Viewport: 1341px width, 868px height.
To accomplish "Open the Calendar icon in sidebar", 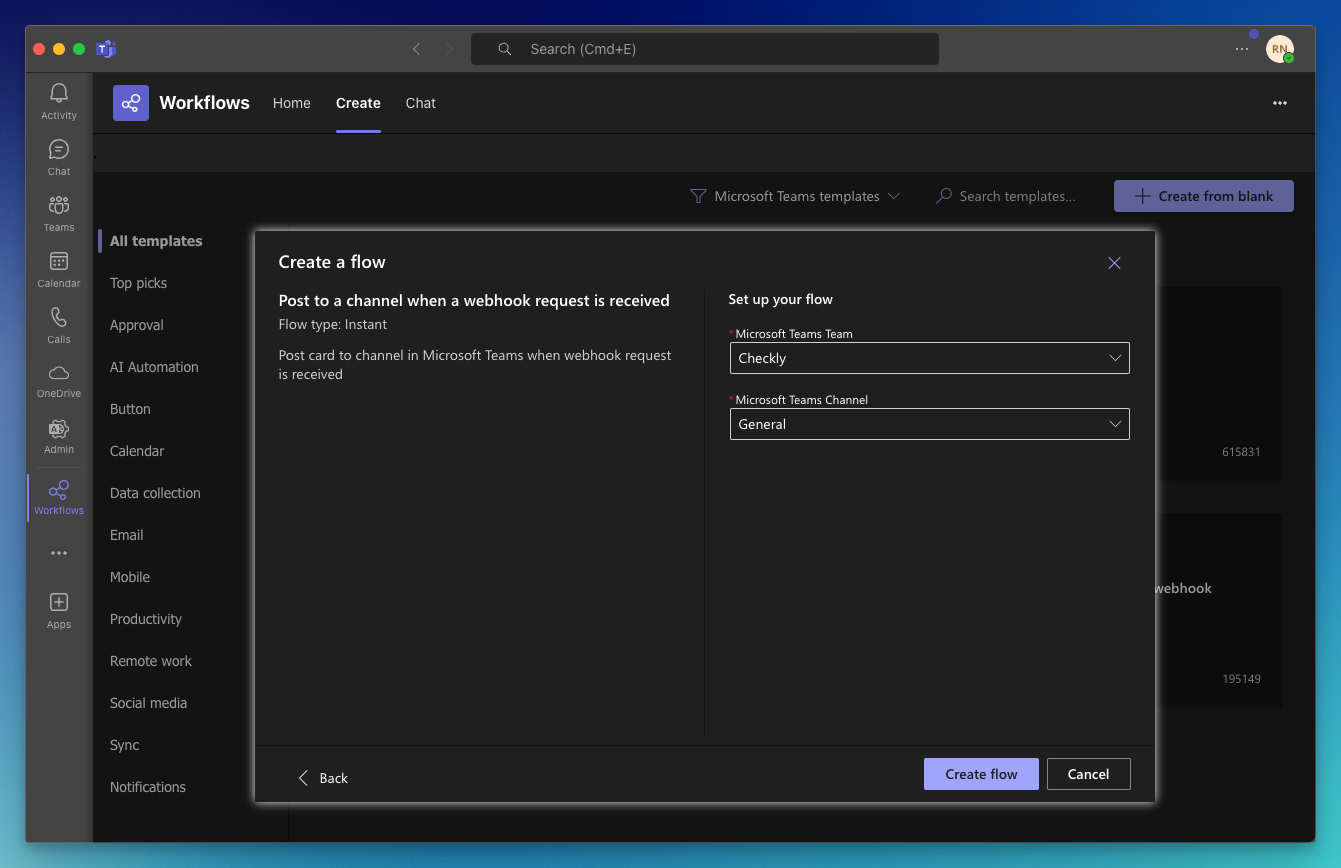I will click(58, 267).
